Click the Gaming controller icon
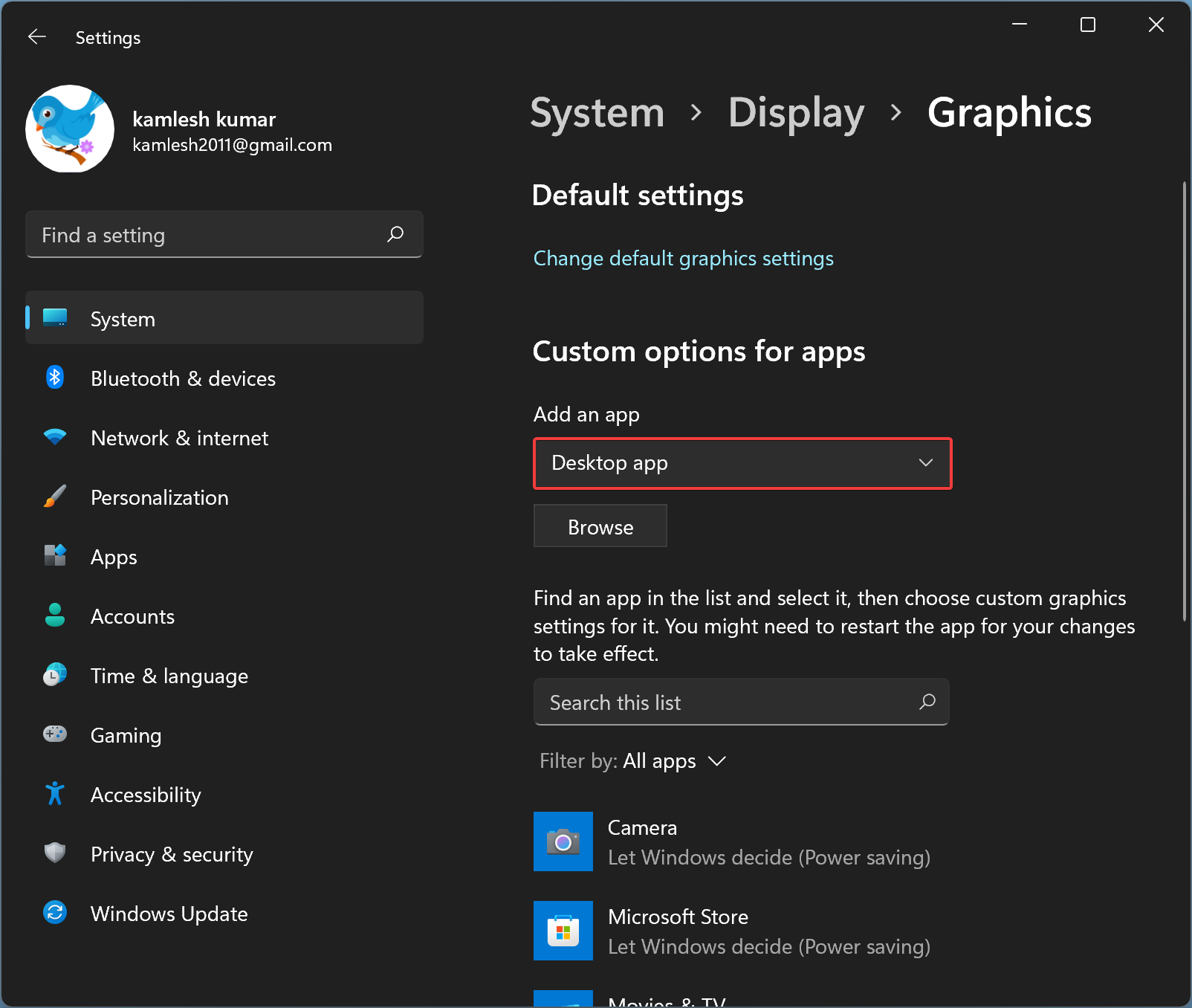The width and height of the screenshot is (1192, 1008). [55, 734]
